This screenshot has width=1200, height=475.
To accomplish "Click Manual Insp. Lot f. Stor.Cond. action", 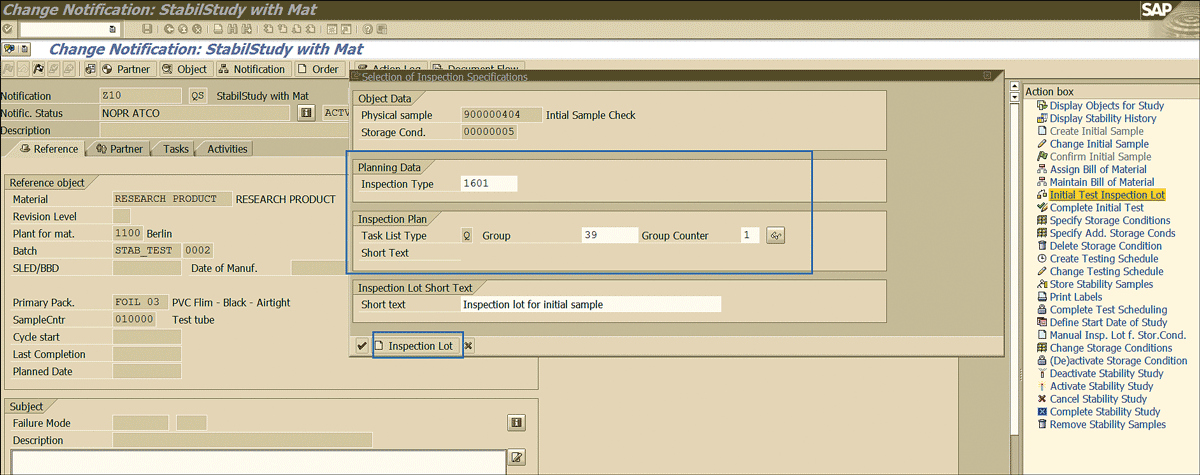I will coord(1118,335).
